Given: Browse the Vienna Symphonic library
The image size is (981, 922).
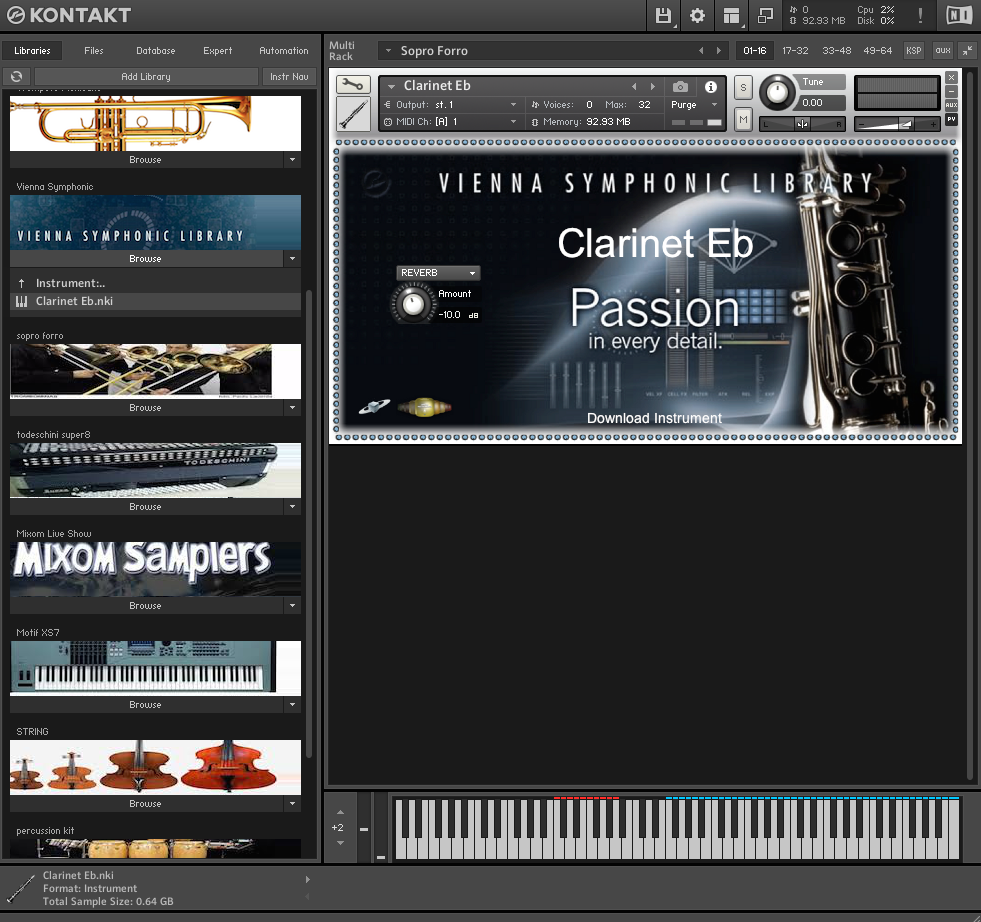Looking at the screenshot, I should [146, 258].
